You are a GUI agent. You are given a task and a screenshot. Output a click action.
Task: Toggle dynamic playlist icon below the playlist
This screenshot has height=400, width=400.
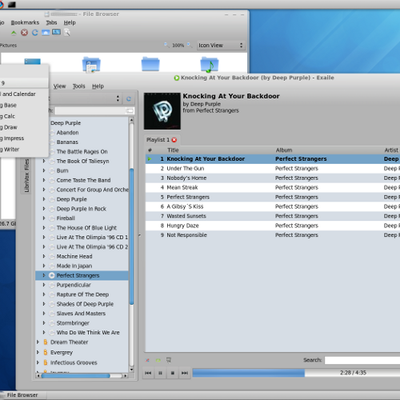169,360
